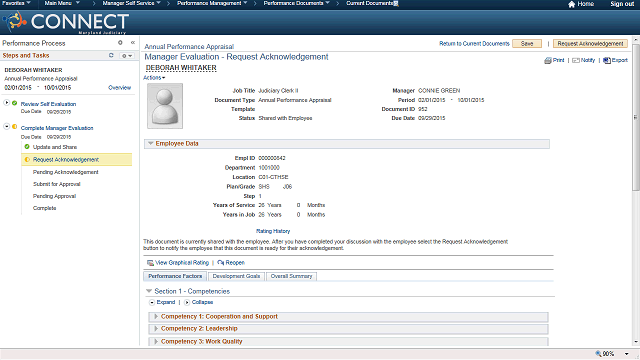Open Manager Self Service breadcrumb menu

(131, 3)
